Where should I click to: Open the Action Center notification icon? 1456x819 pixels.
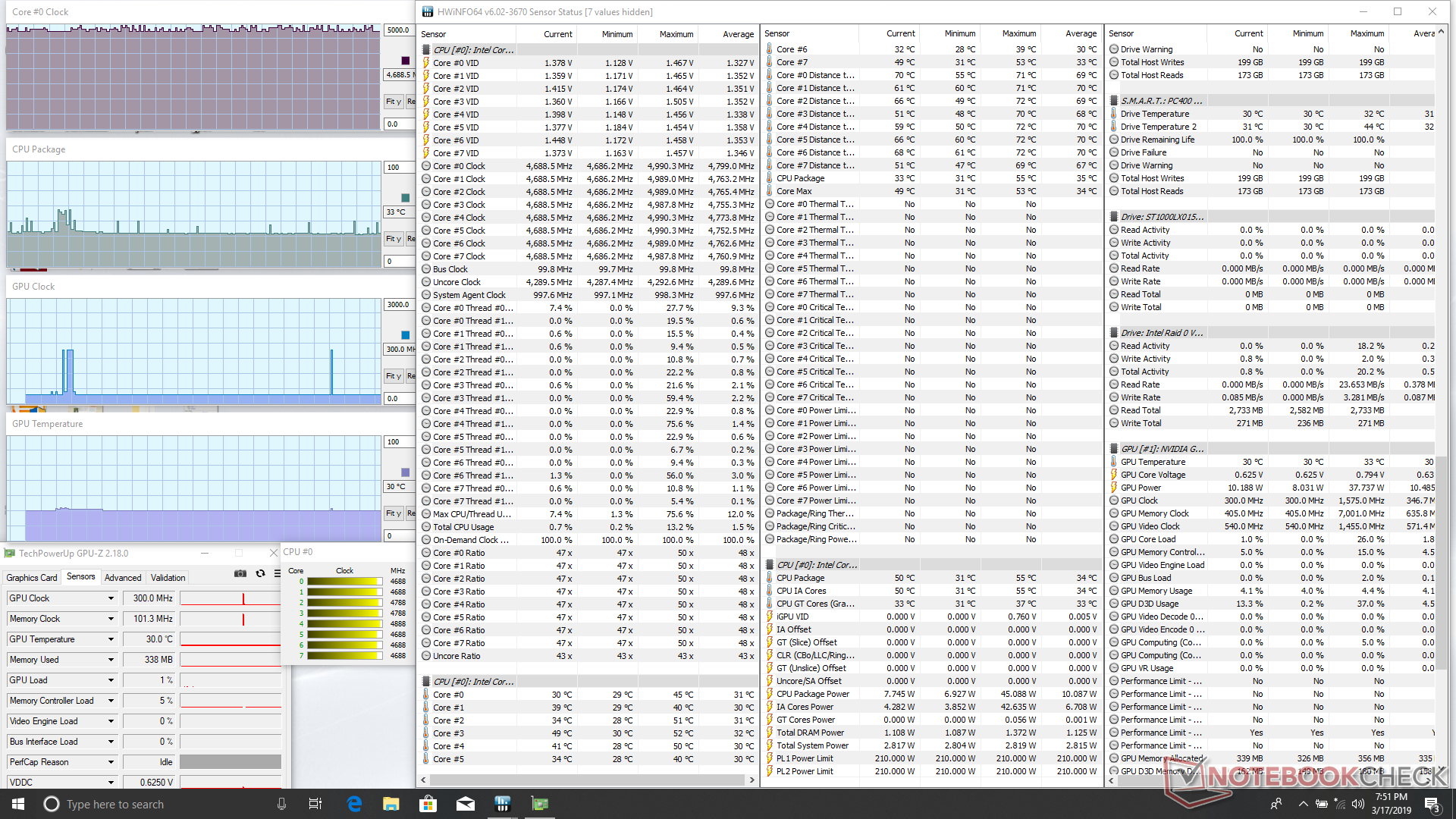point(1431,804)
